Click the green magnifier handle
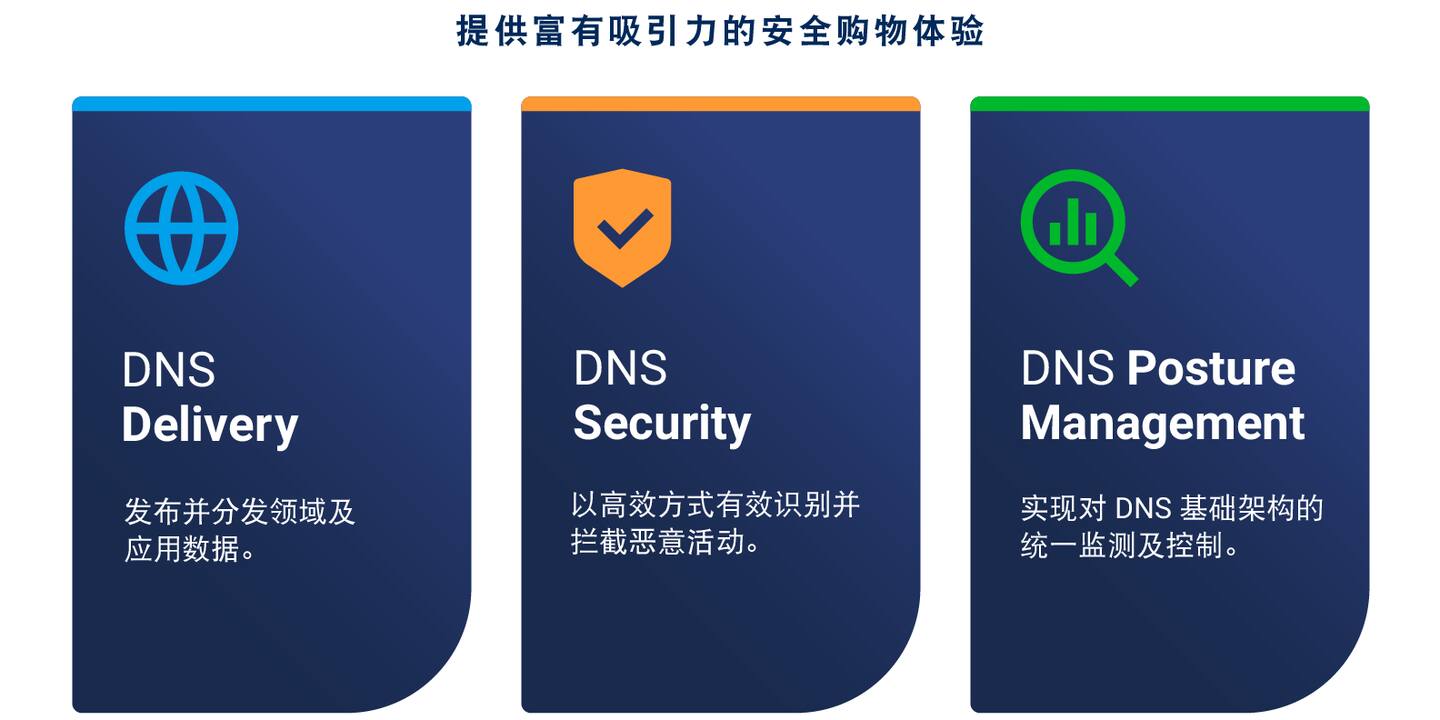This screenshot has height=720, width=1440. pos(1120,268)
